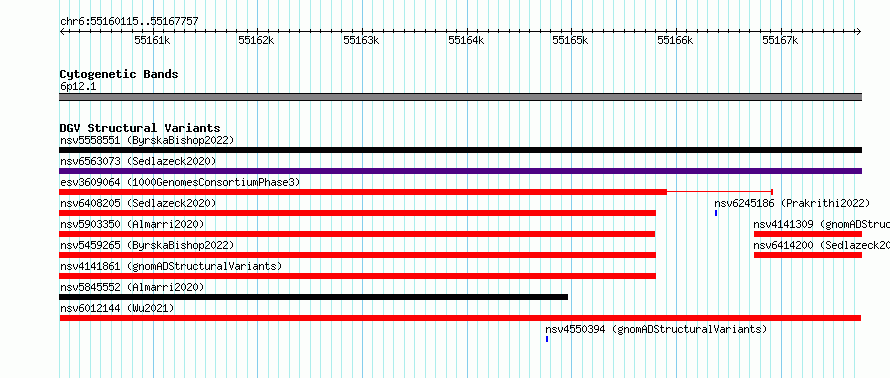Click the left arrow of the ruler
The width and height of the screenshot is (890, 378).
[x=62, y=31]
